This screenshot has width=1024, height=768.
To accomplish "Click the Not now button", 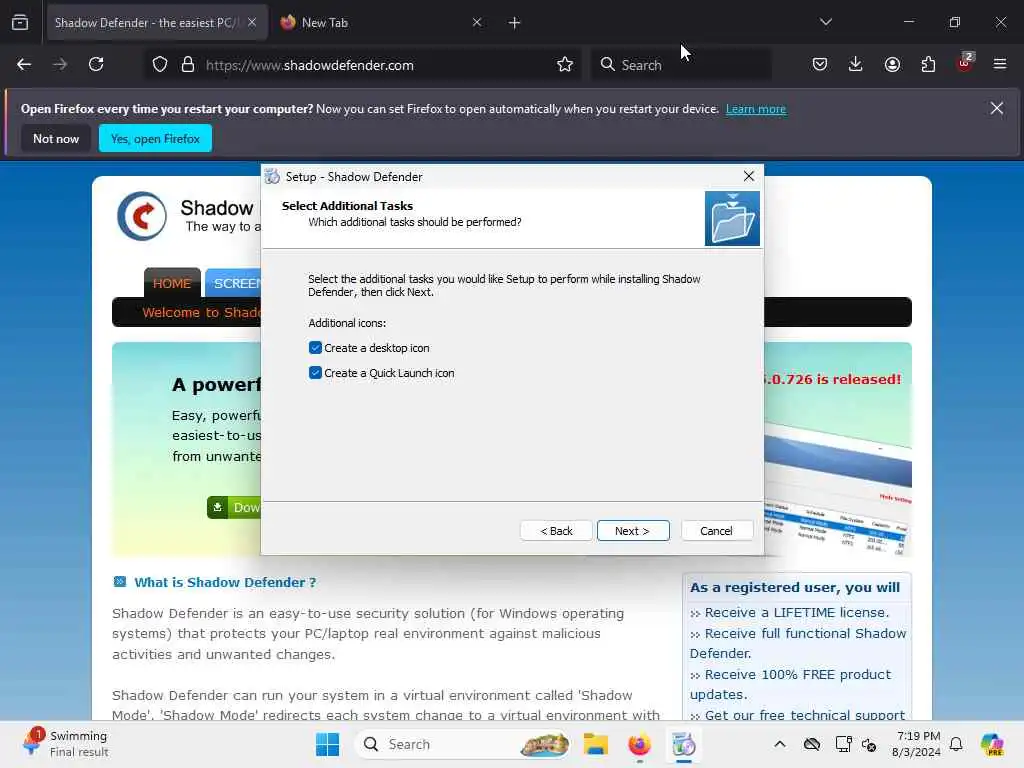I will pos(56,138).
